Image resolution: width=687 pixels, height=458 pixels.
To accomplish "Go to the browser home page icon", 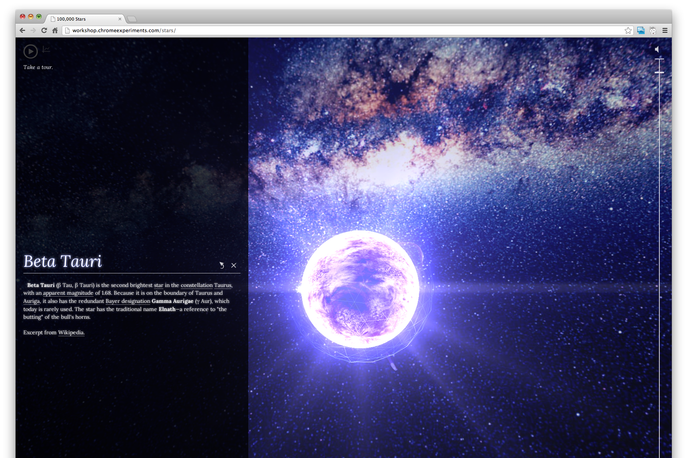I will (x=55, y=30).
